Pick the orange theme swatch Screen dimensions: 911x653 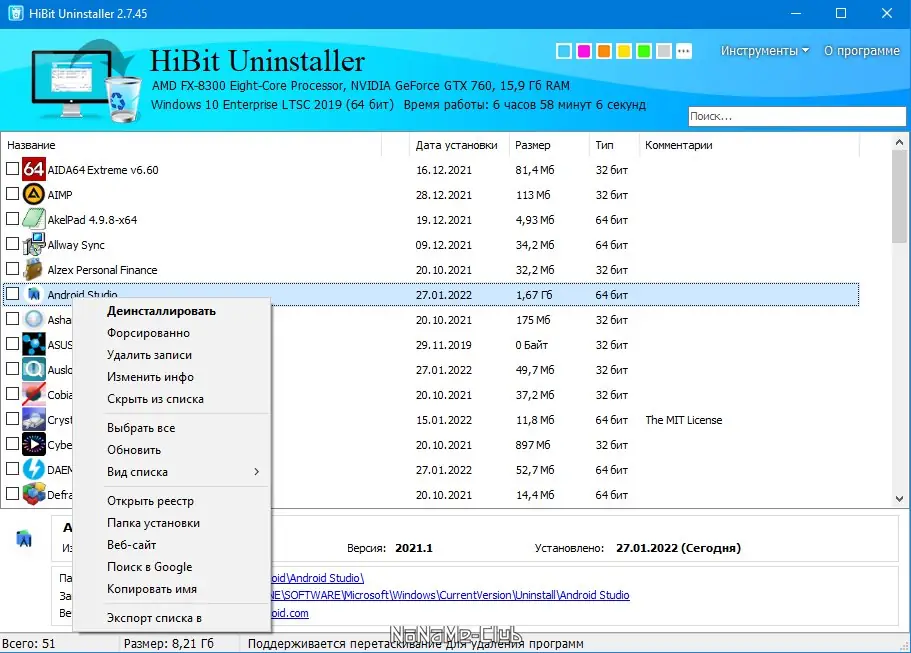click(604, 51)
